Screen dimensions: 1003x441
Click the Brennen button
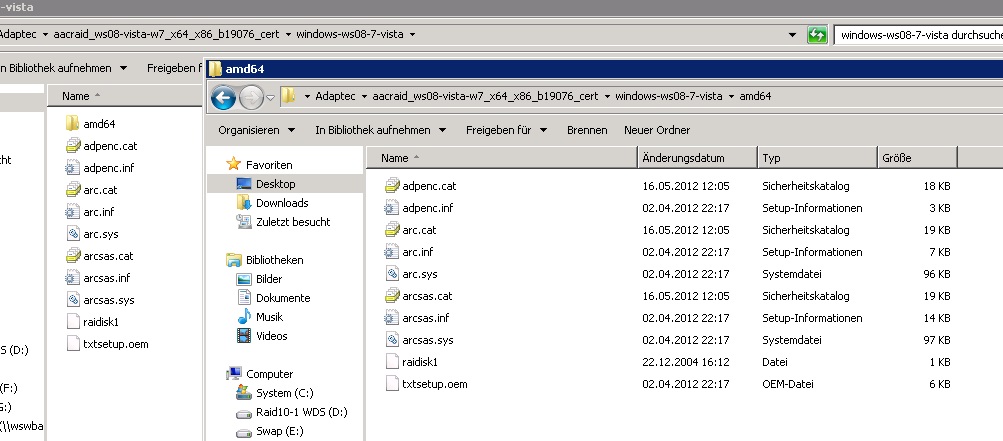tap(587, 130)
